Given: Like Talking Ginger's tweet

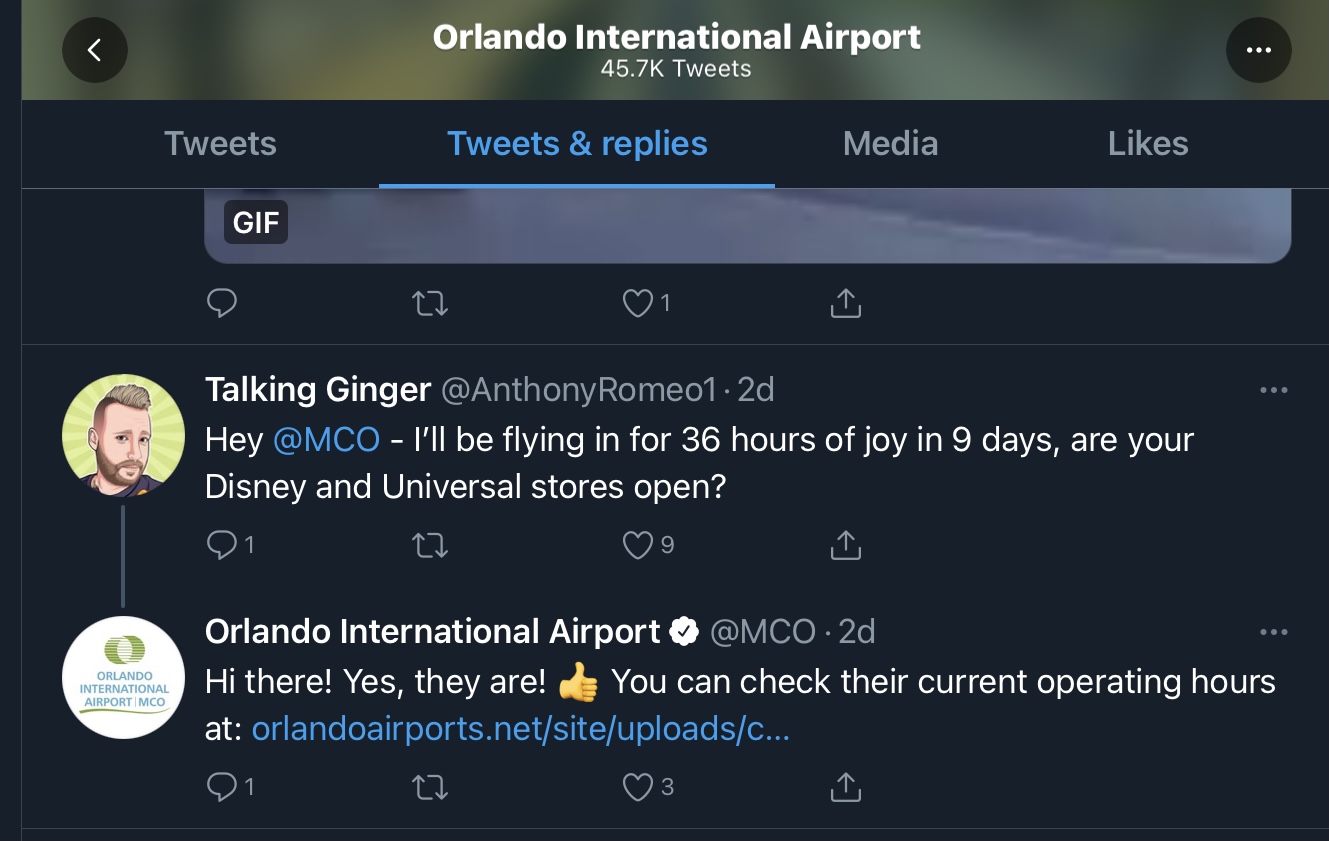Looking at the screenshot, I should pos(638,545).
